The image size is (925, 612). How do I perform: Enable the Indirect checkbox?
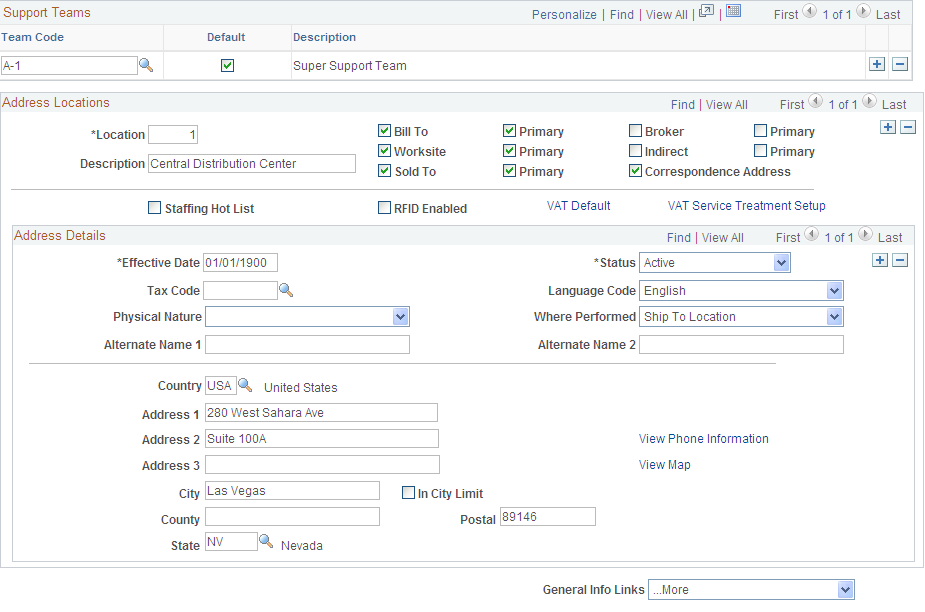pos(635,150)
